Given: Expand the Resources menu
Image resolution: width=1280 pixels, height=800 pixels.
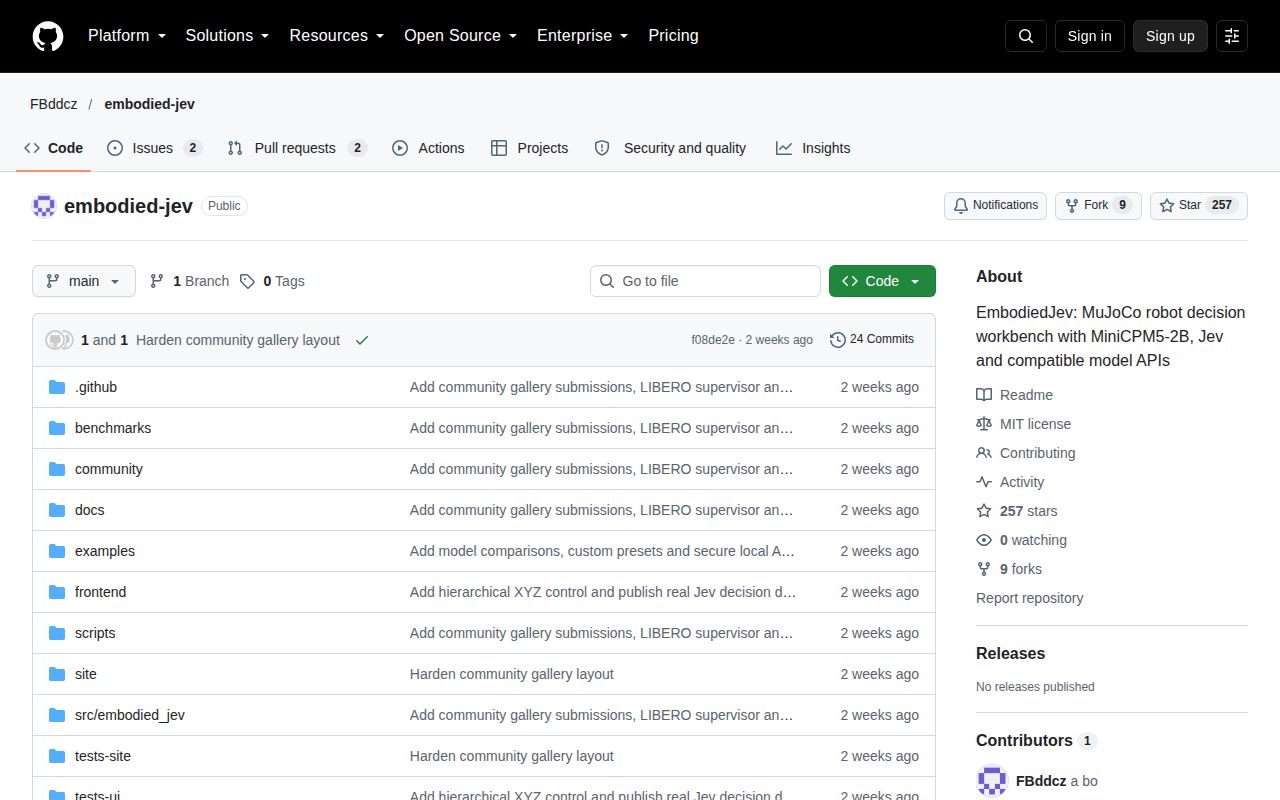Looking at the screenshot, I should click(337, 36).
